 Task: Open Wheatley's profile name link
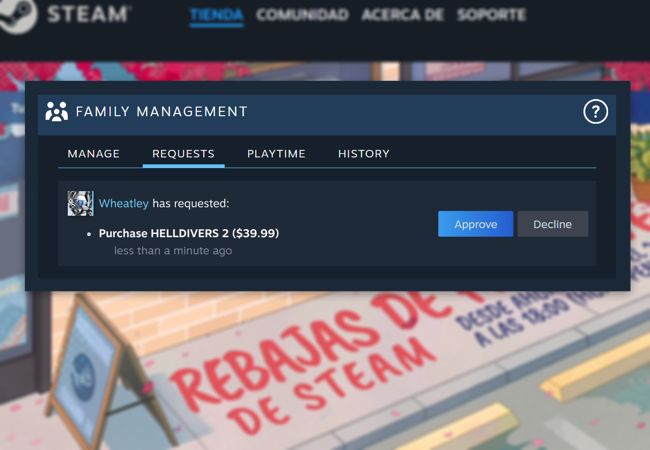point(124,203)
